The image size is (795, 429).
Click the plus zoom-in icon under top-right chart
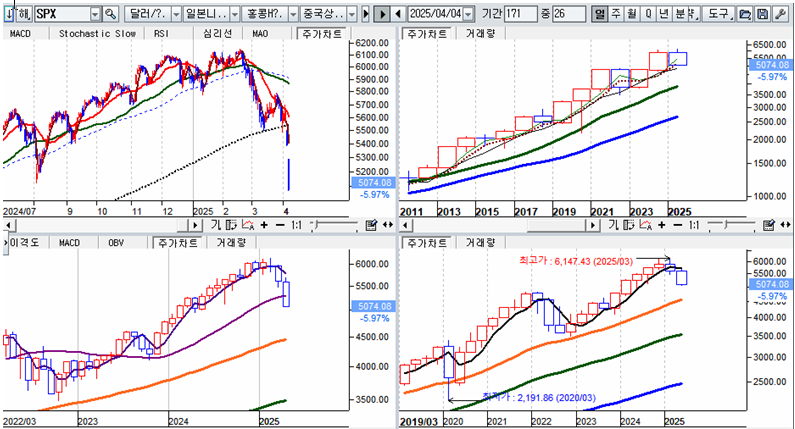(x=662, y=225)
